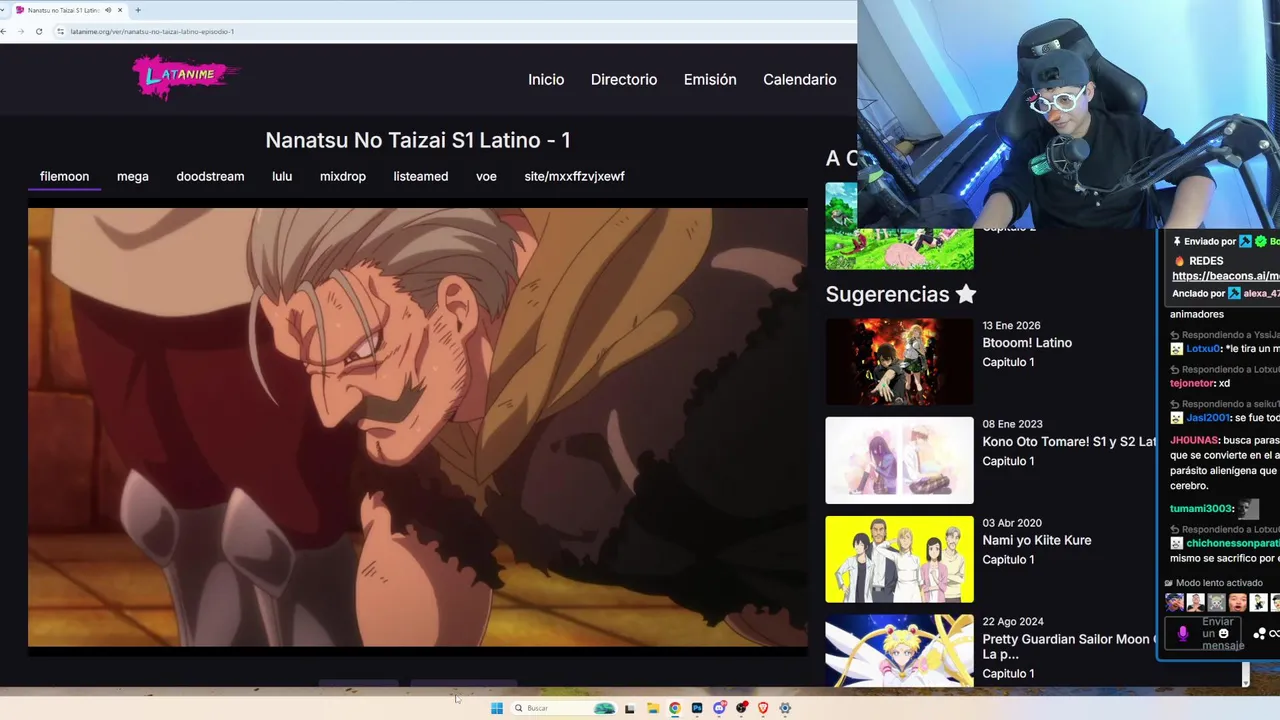Open the Kono Oto Tomare! thumbnail
This screenshot has height=720, width=1280.
point(899,460)
